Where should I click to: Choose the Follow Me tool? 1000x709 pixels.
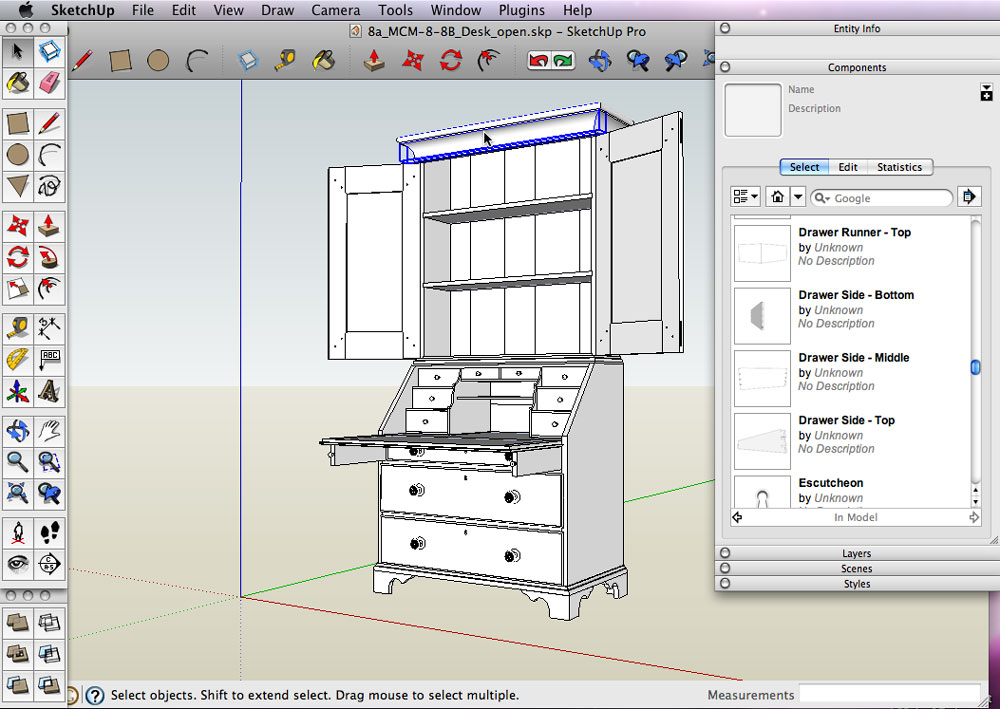pyautogui.click(x=49, y=258)
